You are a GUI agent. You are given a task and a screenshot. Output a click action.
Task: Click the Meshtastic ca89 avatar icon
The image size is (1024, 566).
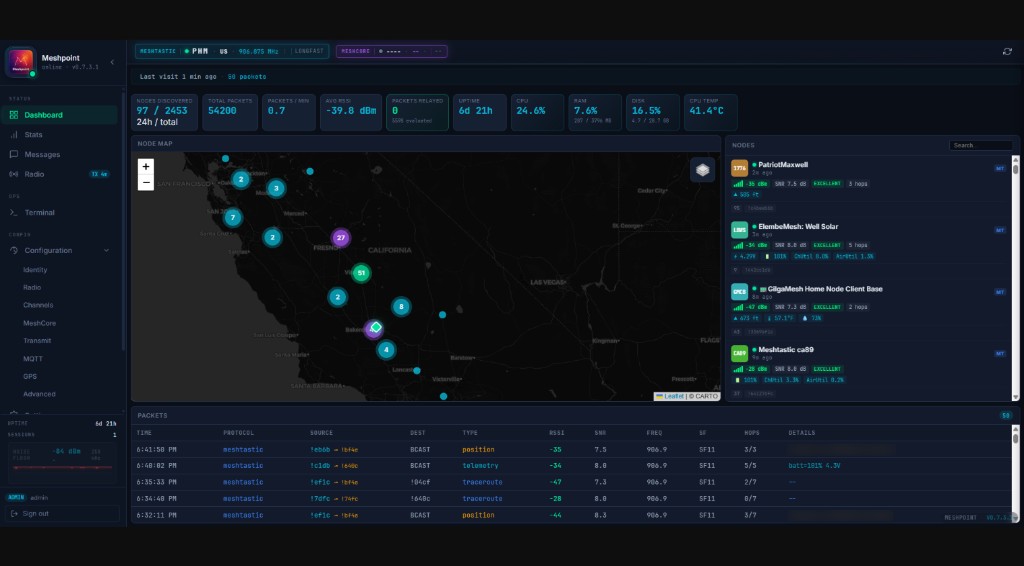(739, 354)
